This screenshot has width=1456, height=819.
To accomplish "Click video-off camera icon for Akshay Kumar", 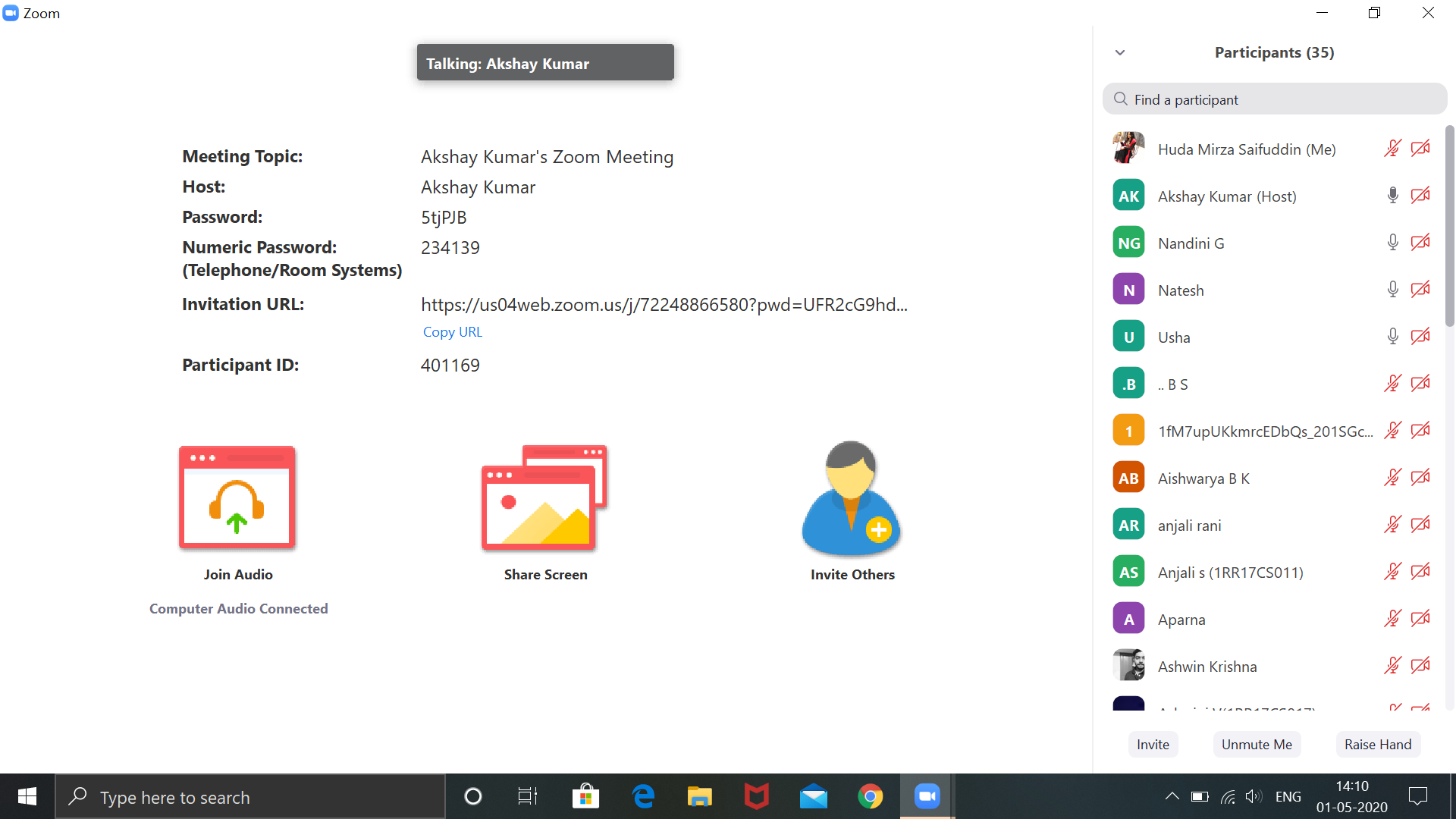I will pyautogui.click(x=1420, y=195).
